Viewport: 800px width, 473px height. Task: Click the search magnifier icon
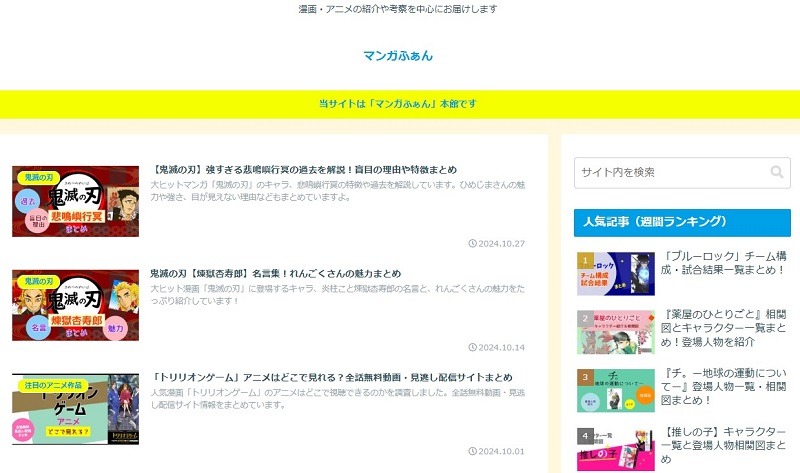pyautogui.click(x=776, y=172)
